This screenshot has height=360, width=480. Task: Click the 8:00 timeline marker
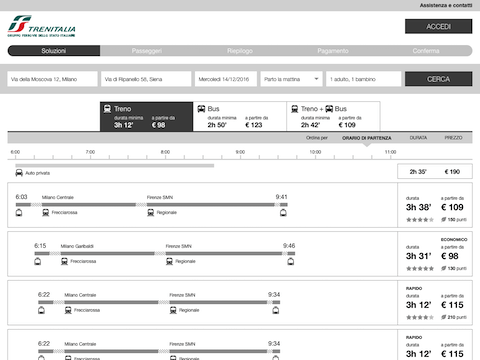pyautogui.click(x=165, y=152)
